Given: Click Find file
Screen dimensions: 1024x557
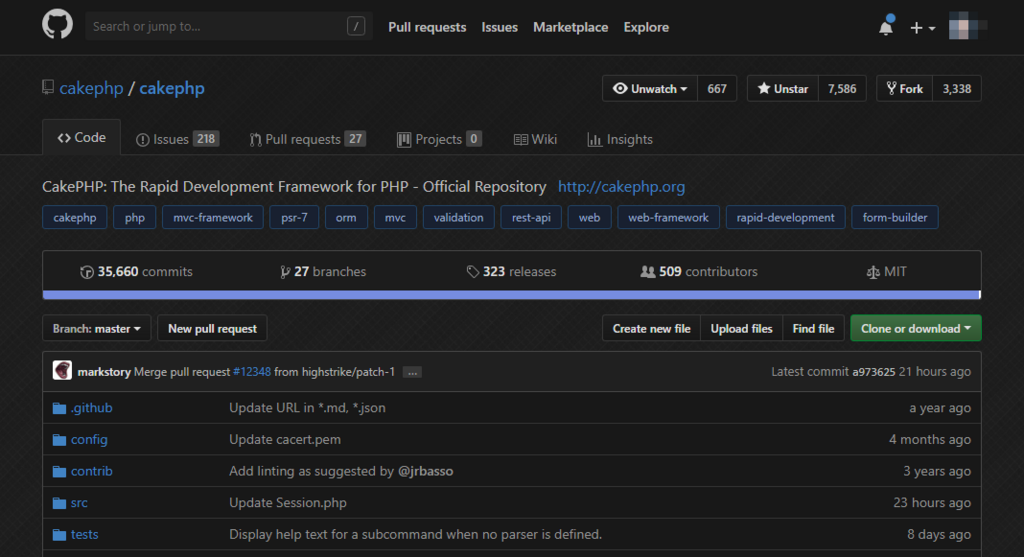Looking at the screenshot, I should pyautogui.click(x=813, y=328).
